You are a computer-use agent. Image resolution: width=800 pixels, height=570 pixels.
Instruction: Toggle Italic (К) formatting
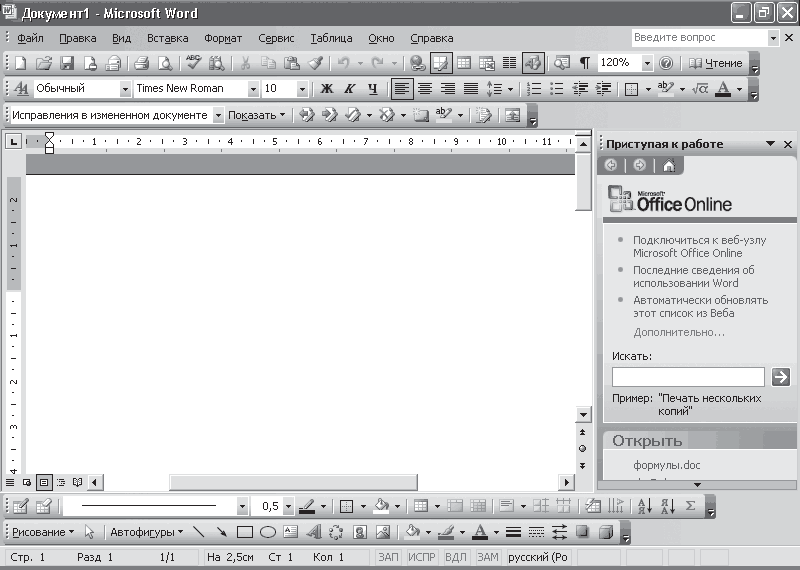[349, 89]
